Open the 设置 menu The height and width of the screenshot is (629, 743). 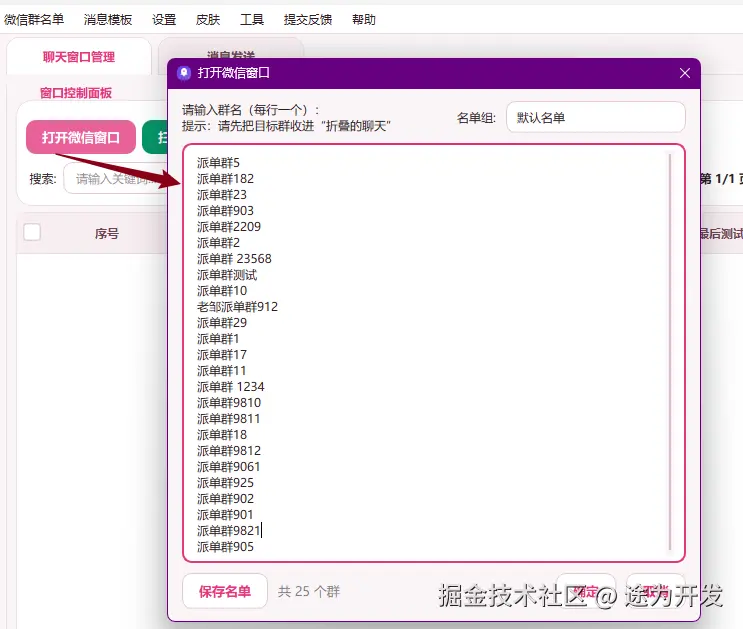coord(164,19)
